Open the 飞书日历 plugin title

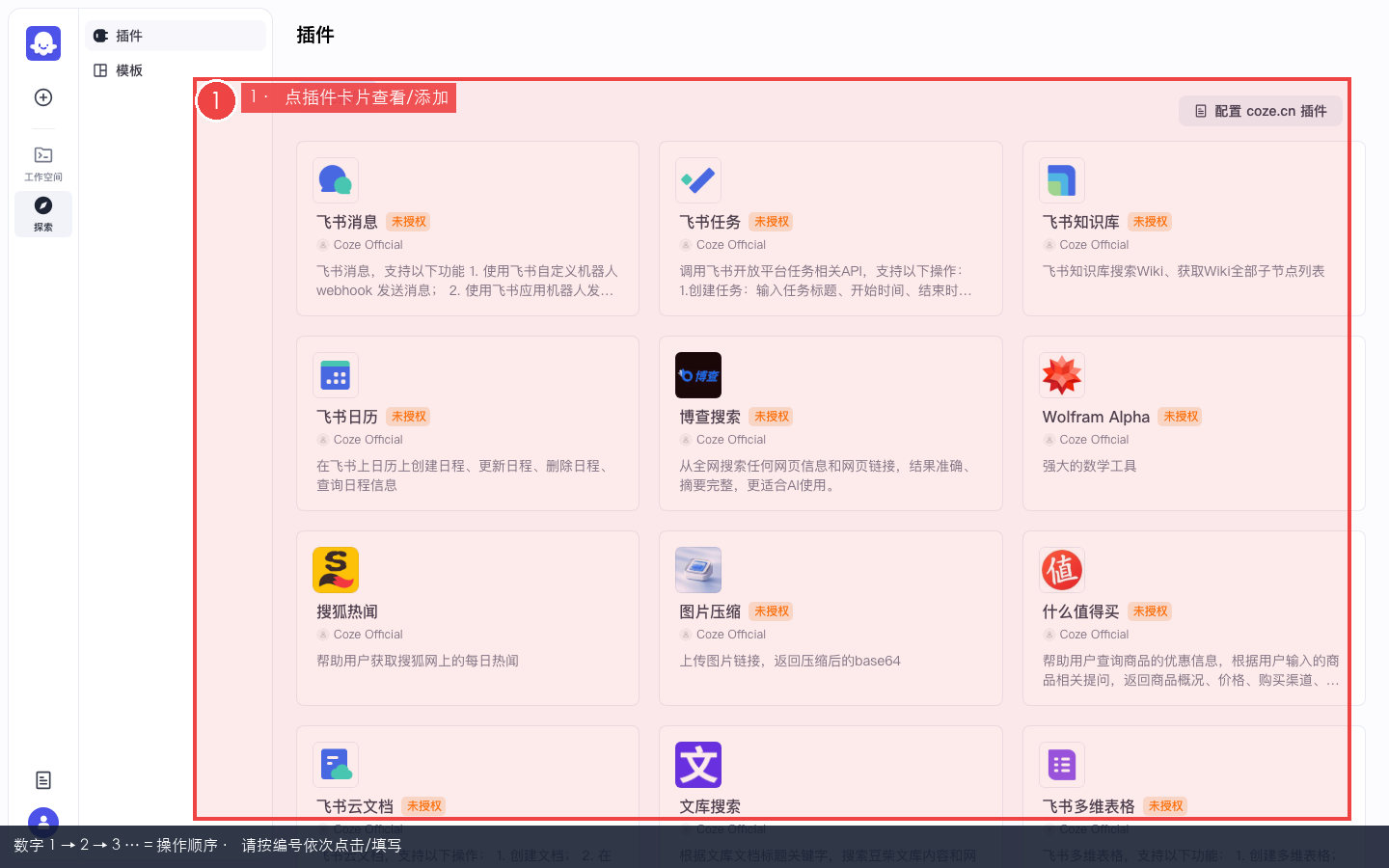(x=347, y=417)
